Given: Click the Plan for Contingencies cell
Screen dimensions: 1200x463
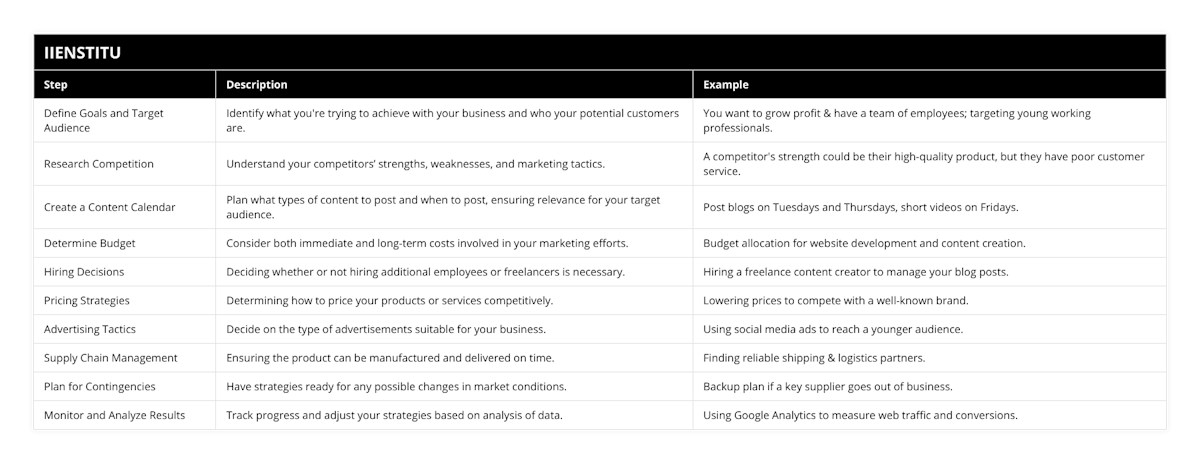Looking at the screenshot, I should click(x=100, y=386).
